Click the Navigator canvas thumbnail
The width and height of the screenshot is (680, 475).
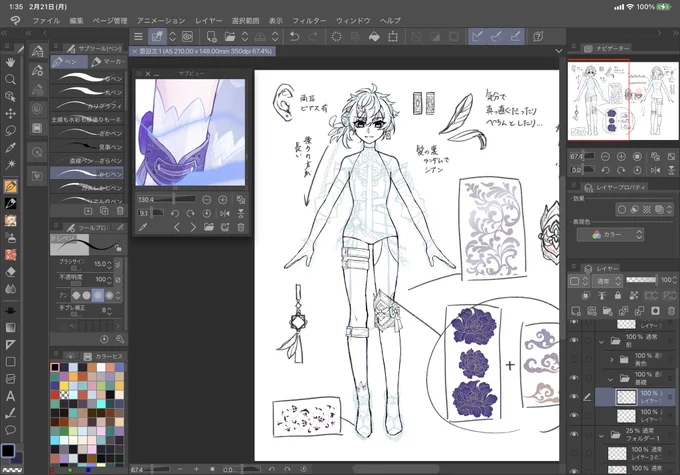tap(623, 100)
